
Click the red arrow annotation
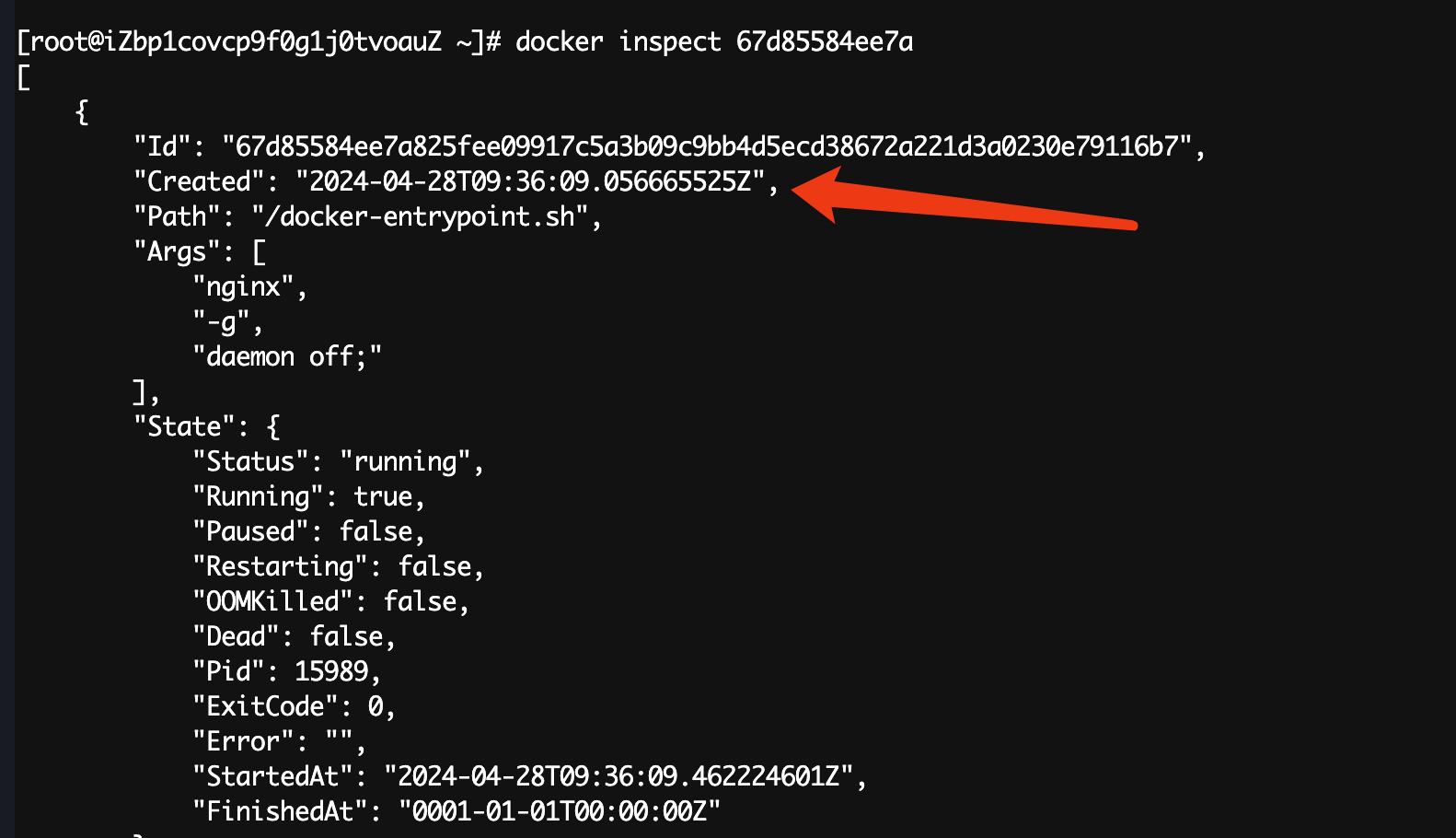click(x=964, y=198)
